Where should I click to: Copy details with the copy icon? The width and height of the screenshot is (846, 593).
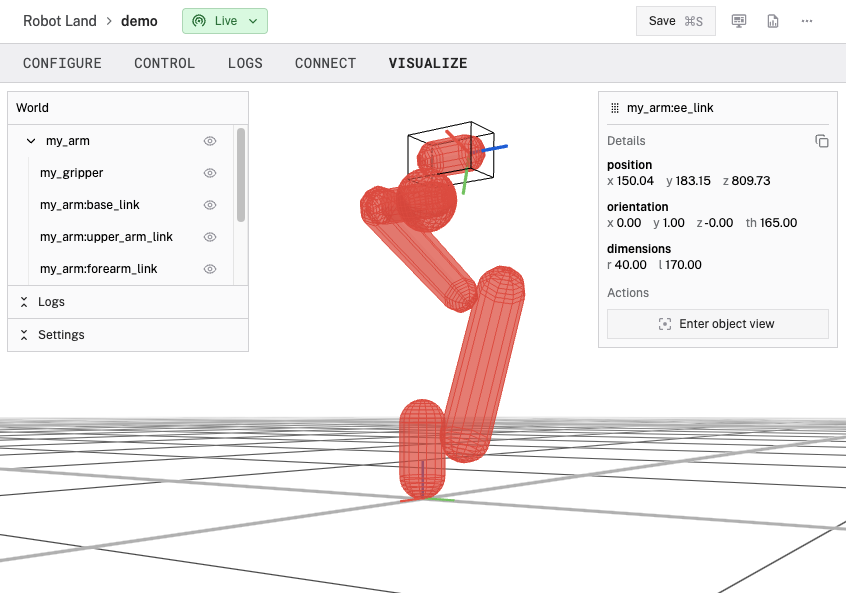coord(822,141)
